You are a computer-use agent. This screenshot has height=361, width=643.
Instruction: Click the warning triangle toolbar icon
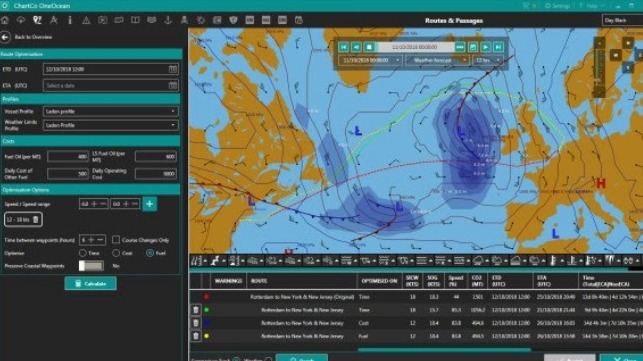tap(86, 20)
